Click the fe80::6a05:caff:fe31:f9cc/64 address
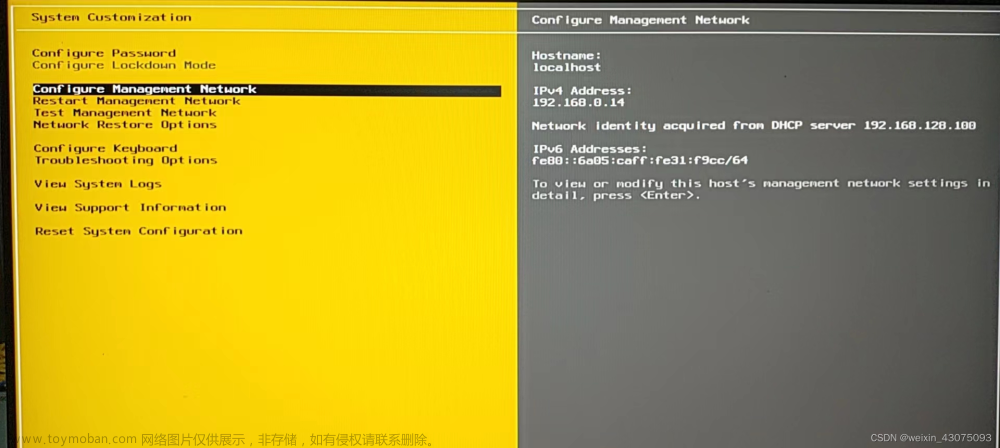The height and width of the screenshot is (448, 1000). (x=640, y=161)
